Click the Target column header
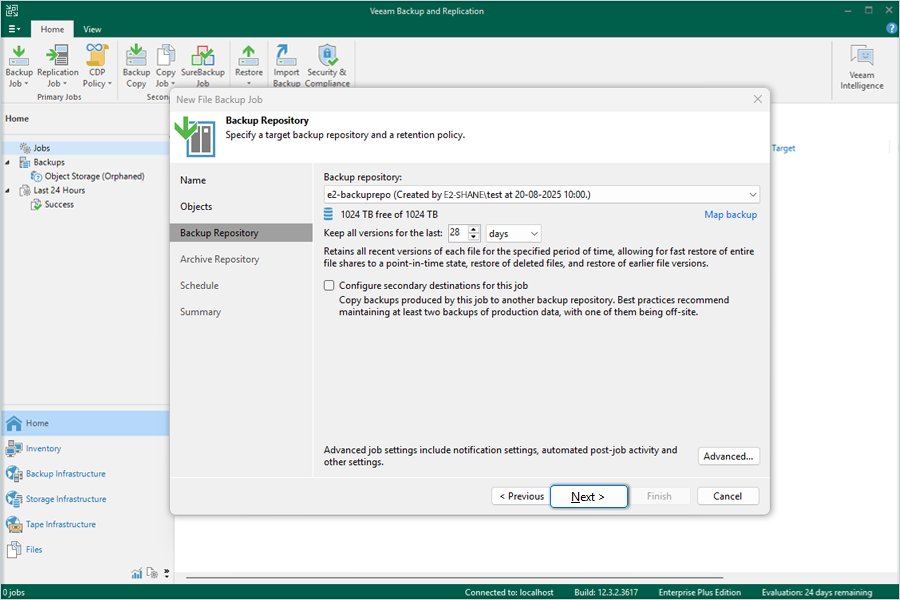The image size is (900, 600). coord(783,148)
